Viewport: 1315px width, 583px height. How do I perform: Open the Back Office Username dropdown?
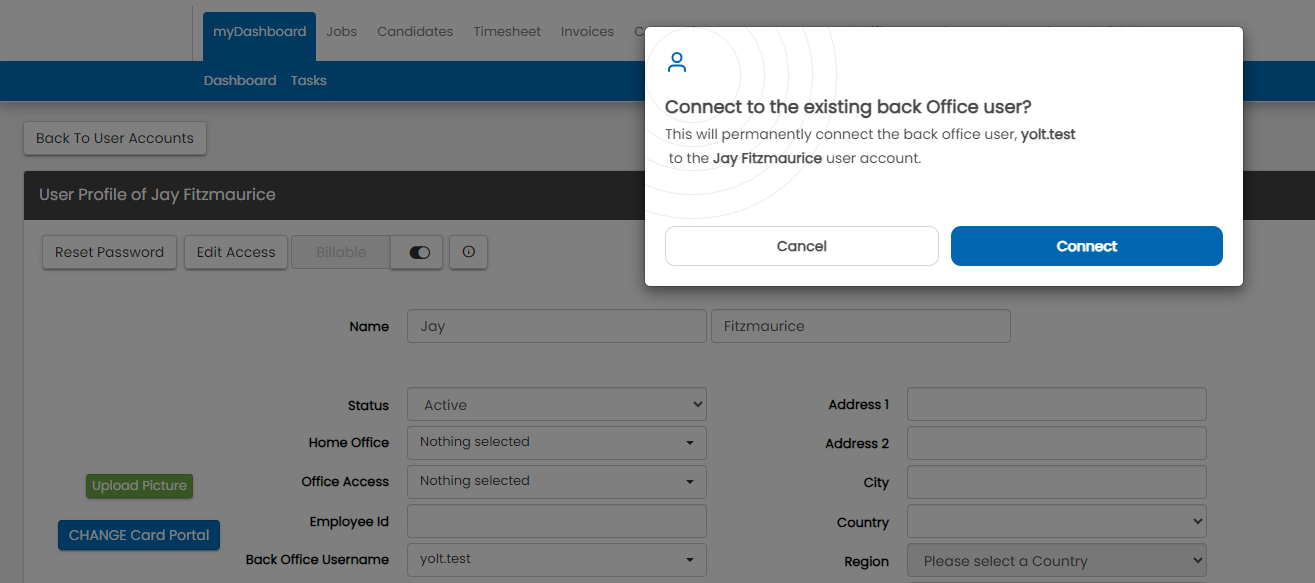click(x=556, y=559)
